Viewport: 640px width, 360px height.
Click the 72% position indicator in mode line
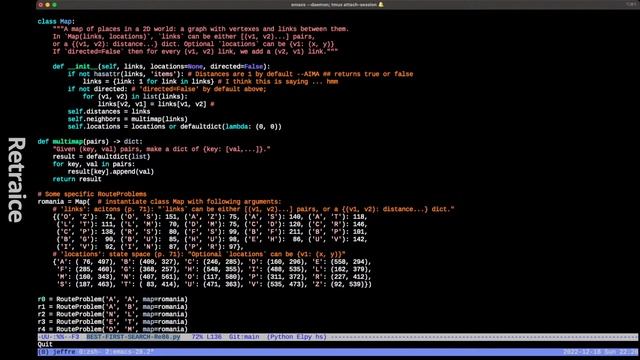tap(197, 337)
